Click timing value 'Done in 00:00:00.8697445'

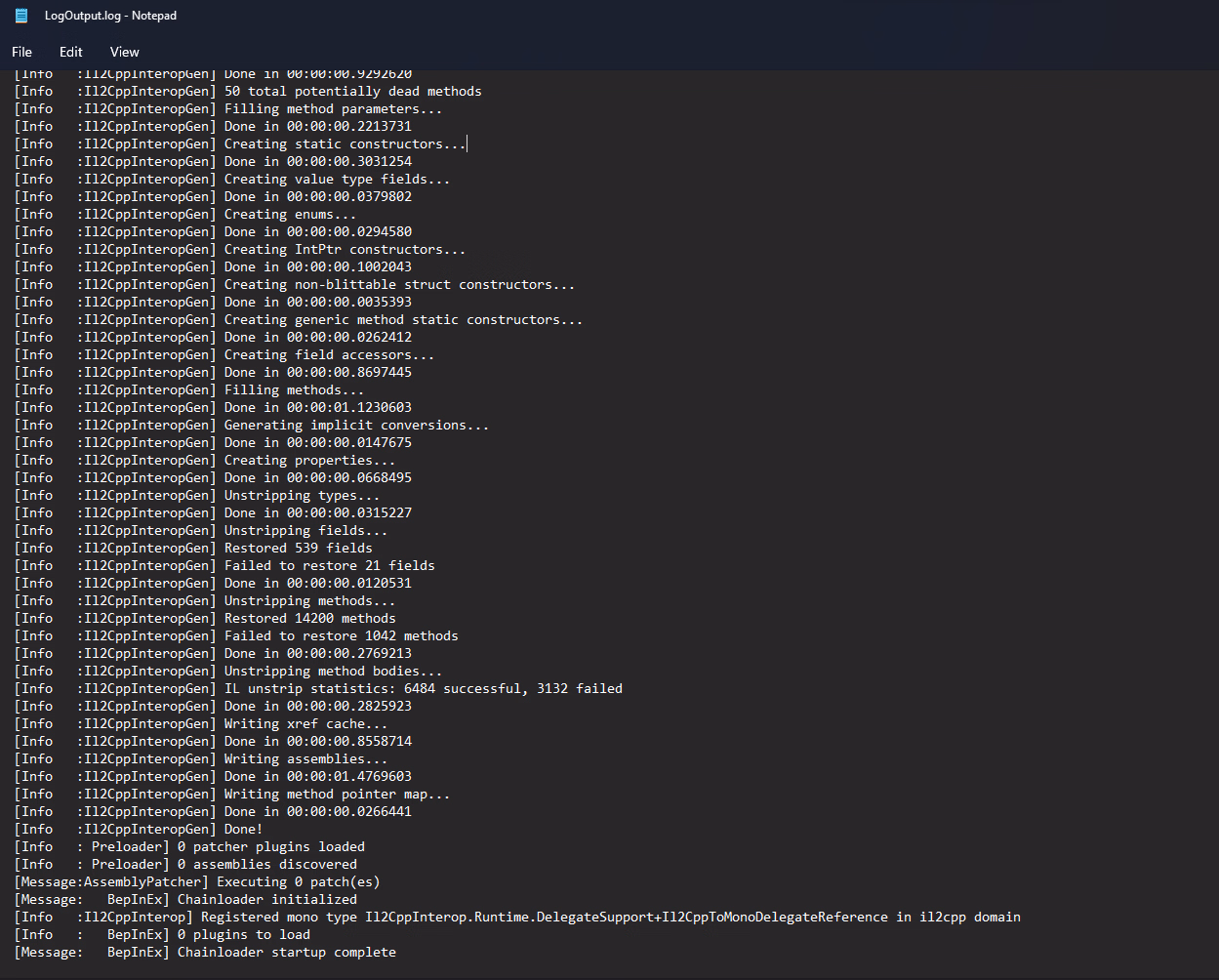318,372
